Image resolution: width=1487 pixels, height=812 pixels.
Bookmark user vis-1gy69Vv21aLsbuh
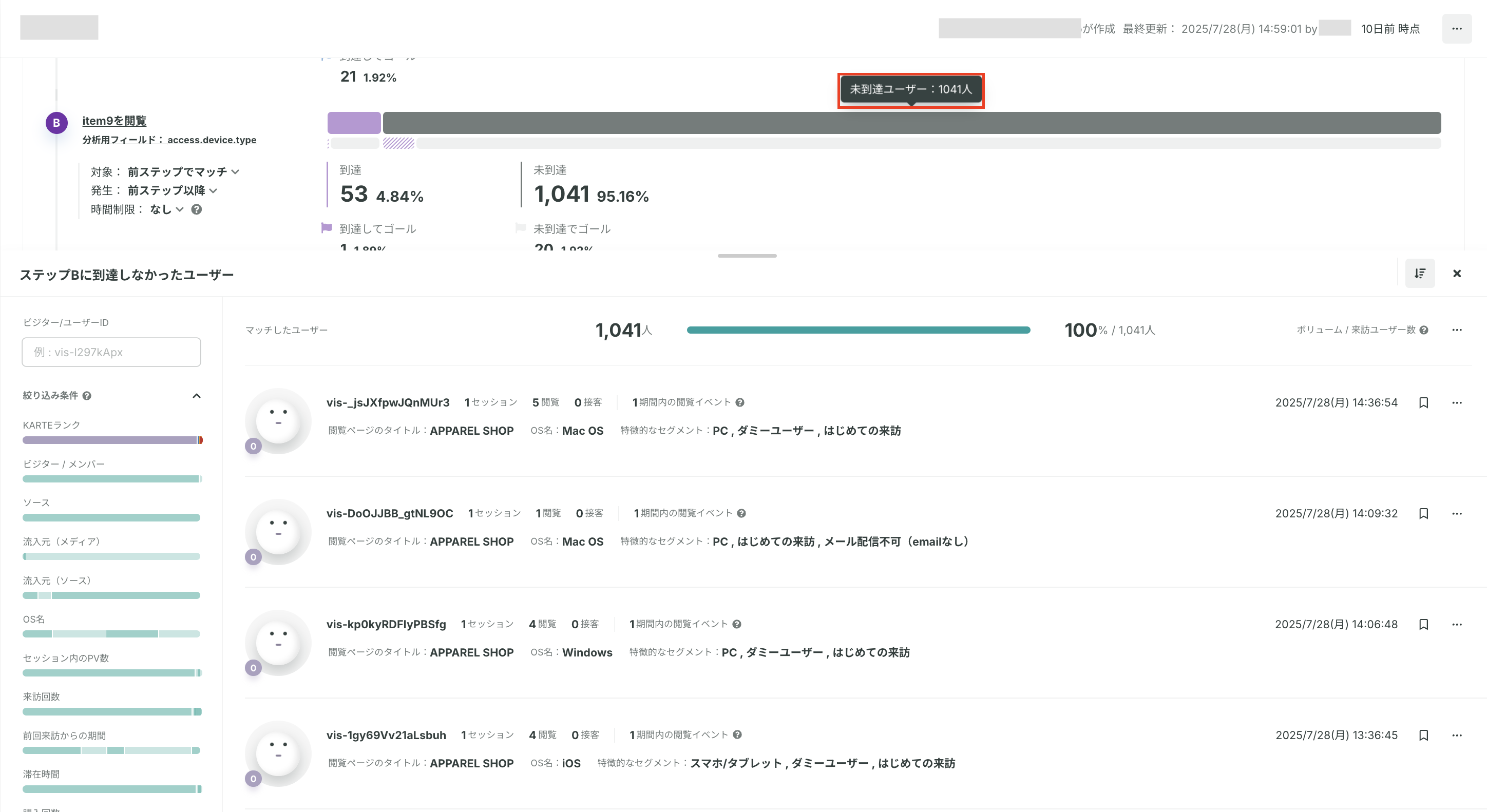[1423, 735]
